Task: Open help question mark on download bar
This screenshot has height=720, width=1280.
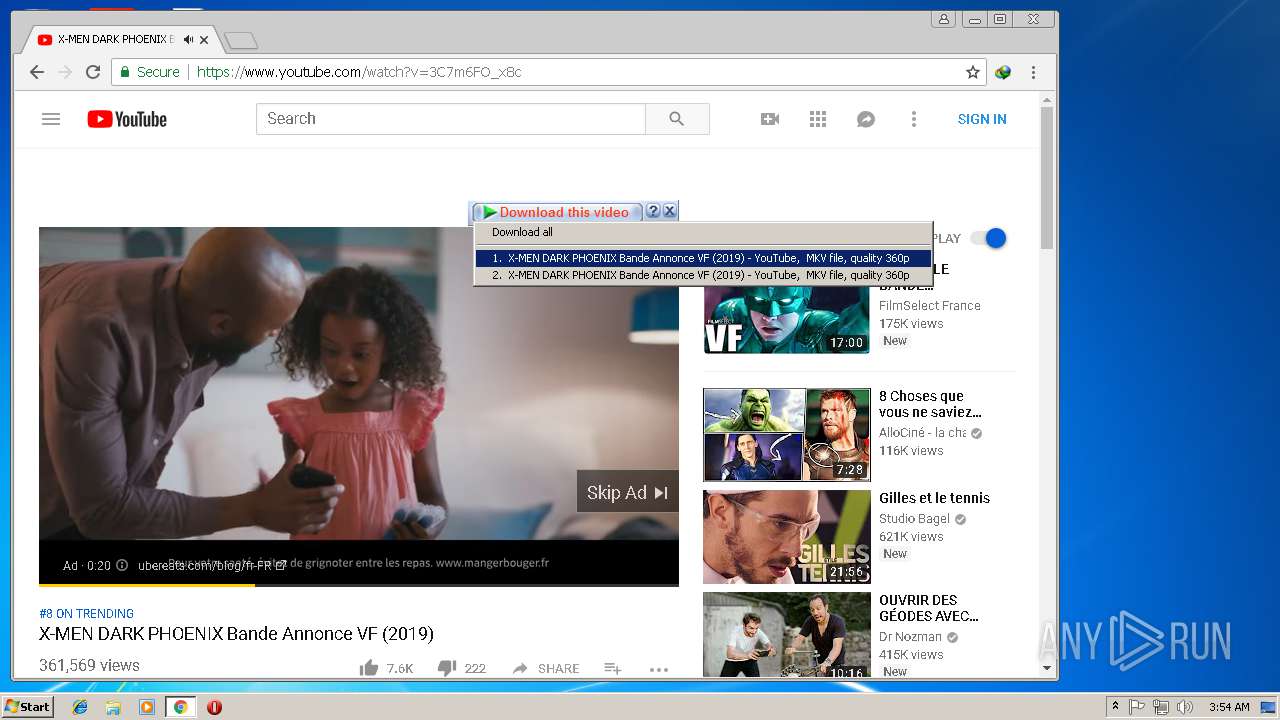Action: coord(653,211)
